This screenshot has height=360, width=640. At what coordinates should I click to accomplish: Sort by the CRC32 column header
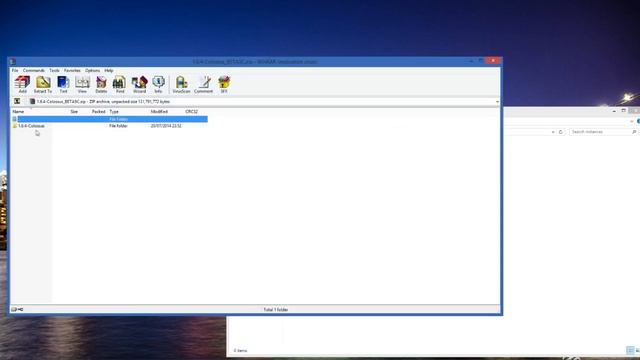[191, 111]
